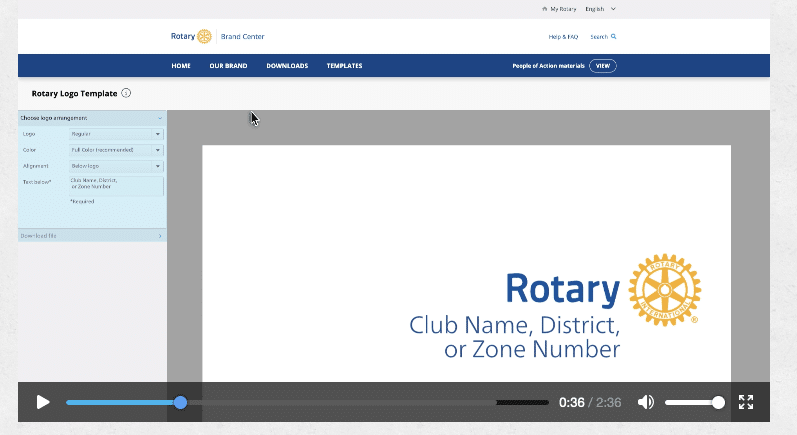The height and width of the screenshot is (435, 797).
Task: Click the info icon beside Rotary Logo Template
Action: coord(126,93)
